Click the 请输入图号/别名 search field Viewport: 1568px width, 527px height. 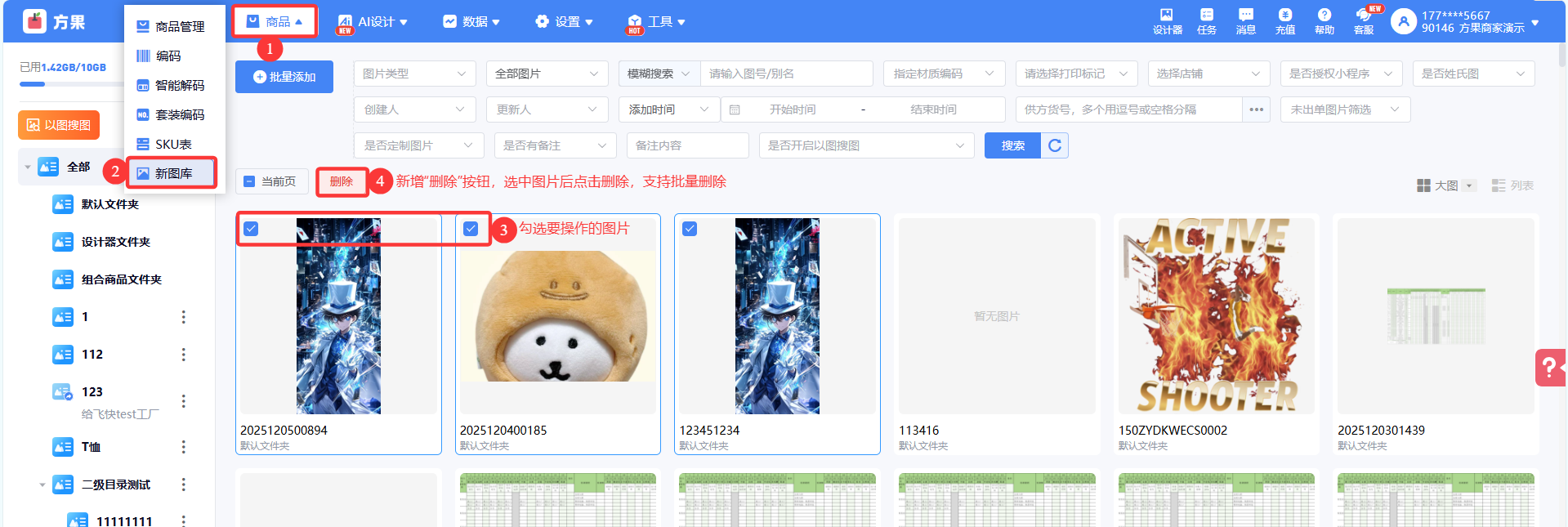coord(786,74)
